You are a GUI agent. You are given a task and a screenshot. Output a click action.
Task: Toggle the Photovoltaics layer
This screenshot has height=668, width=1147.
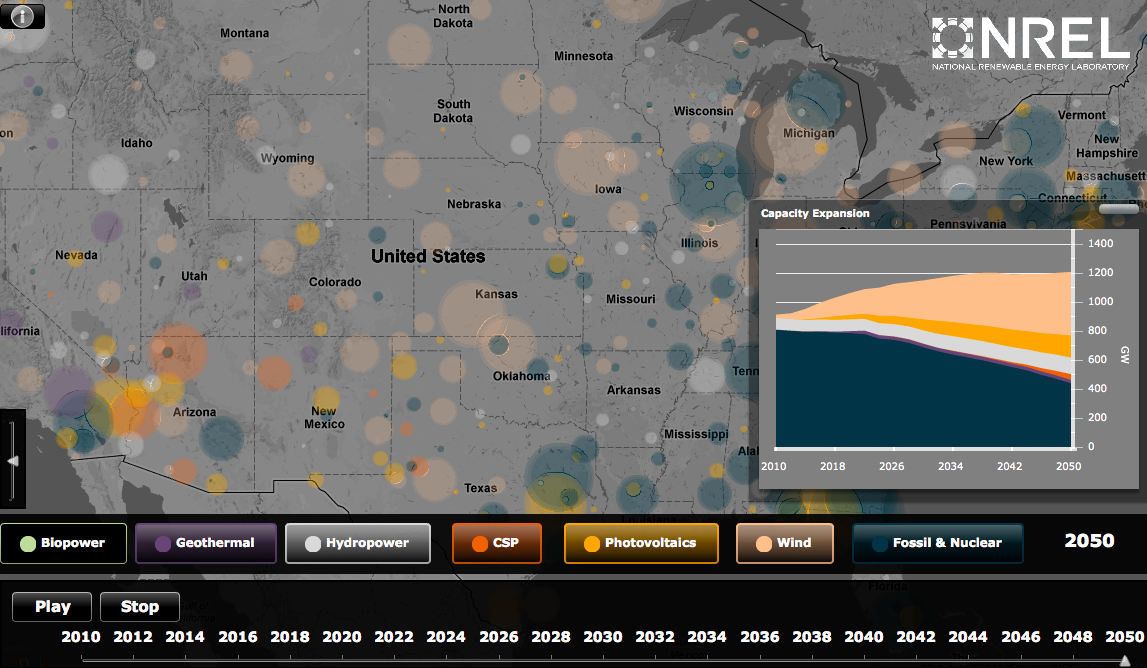coord(641,543)
